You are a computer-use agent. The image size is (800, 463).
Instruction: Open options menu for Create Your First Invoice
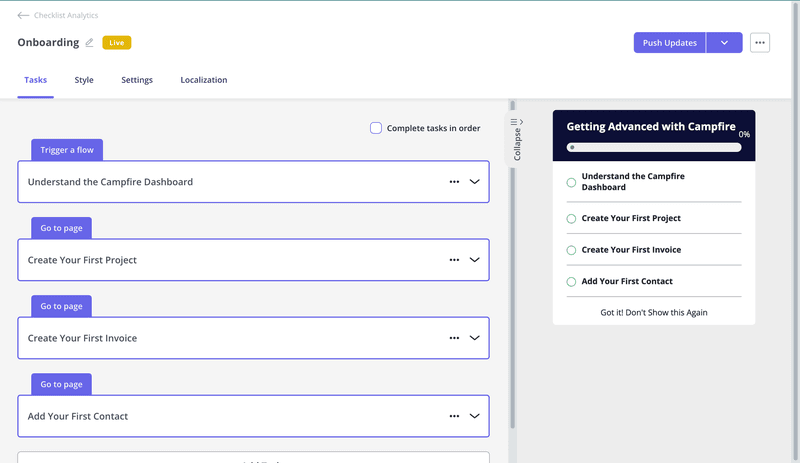tap(454, 338)
